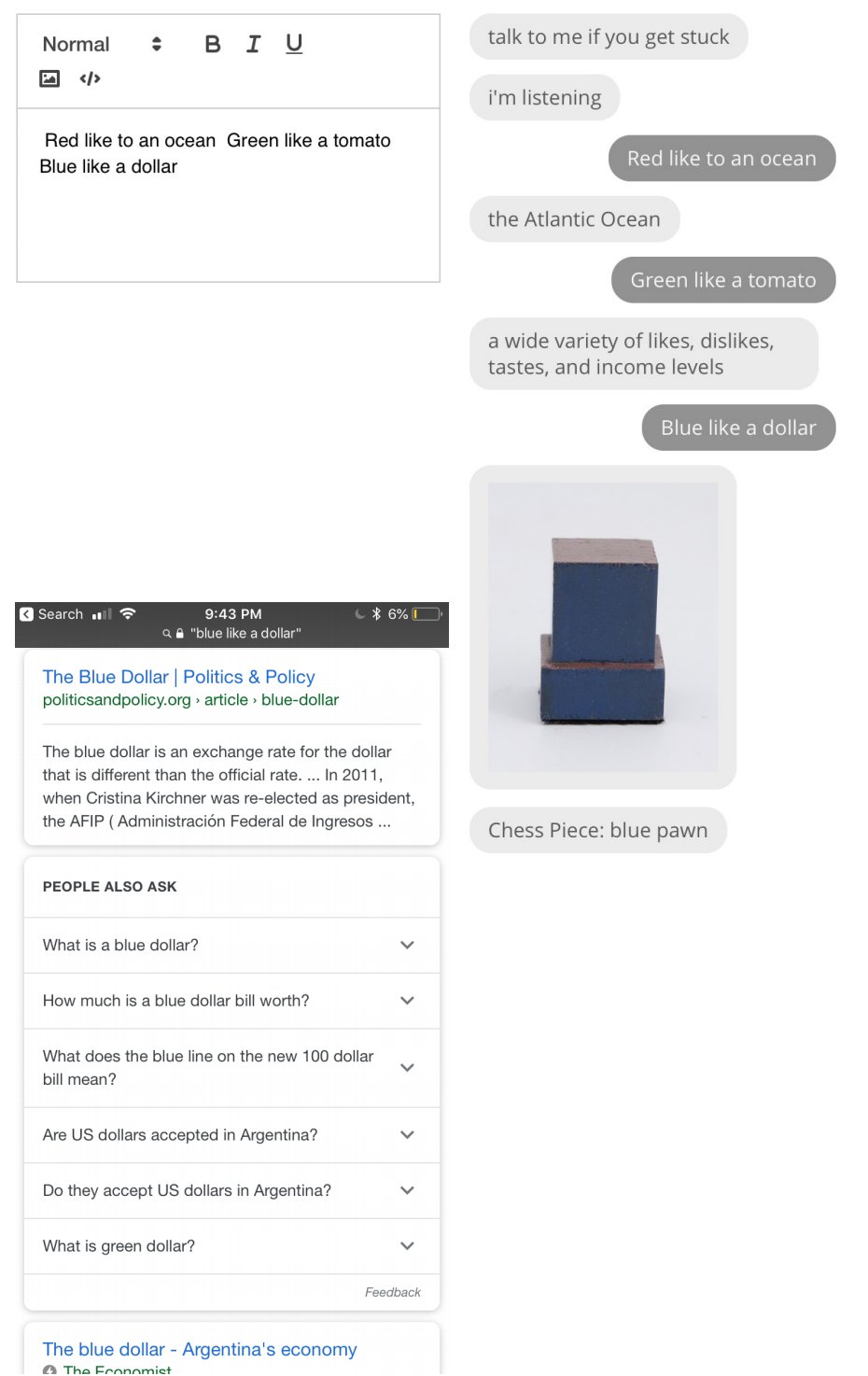The image size is (868, 1376).
Task: Click the Economist source icon
Action: 49,1370
